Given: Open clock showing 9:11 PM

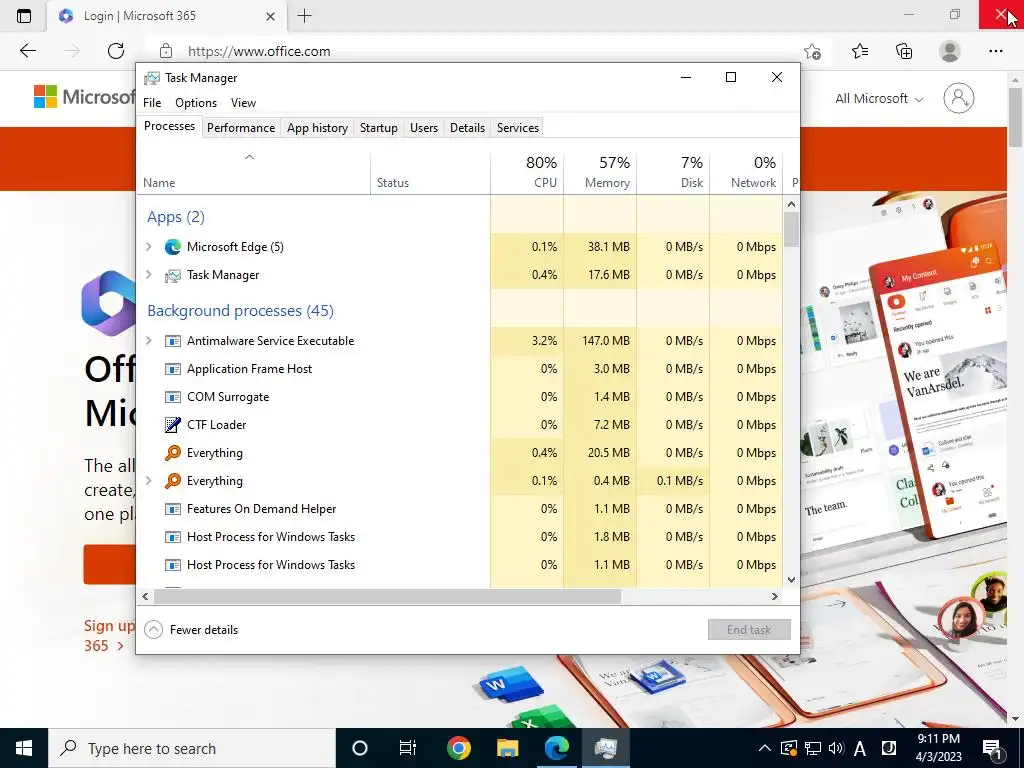Looking at the screenshot, I should (x=938, y=748).
